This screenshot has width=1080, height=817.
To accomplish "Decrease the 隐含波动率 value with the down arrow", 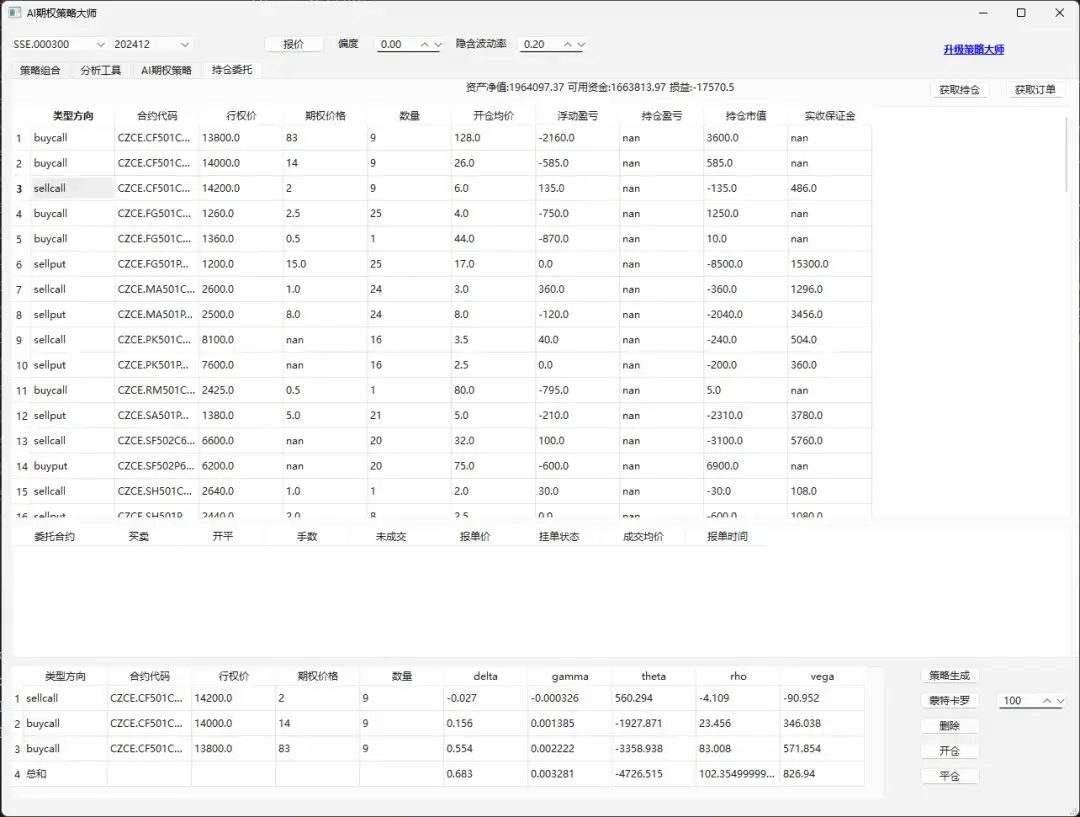I will pos(581,44).
